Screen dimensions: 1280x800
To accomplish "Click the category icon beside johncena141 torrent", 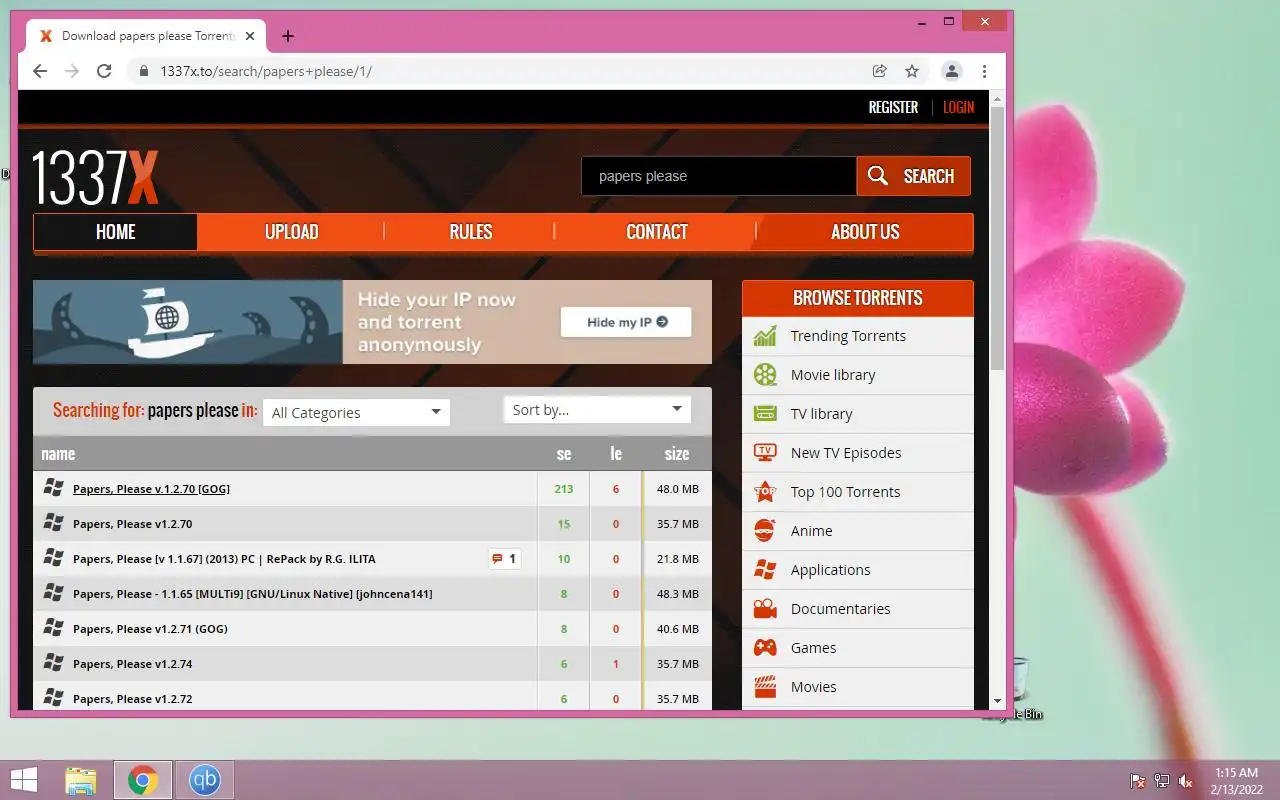I will click(x=54, y=593).
